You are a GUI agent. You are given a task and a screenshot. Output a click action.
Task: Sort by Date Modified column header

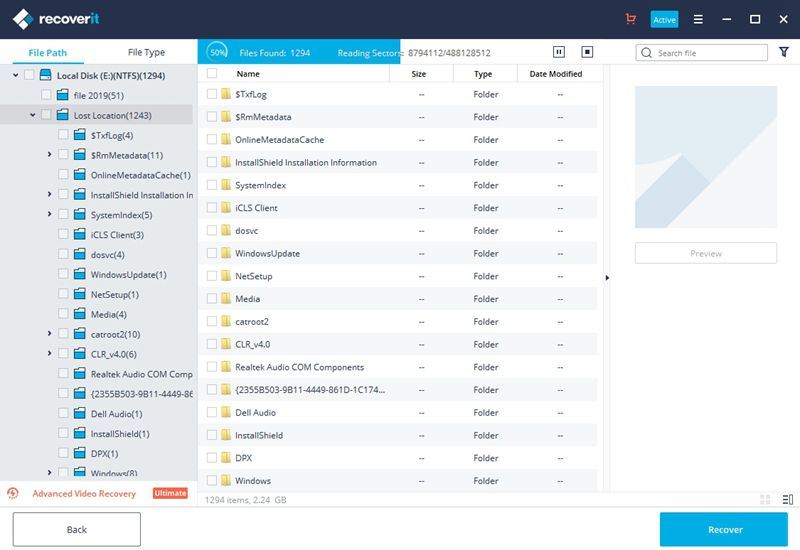556,74
